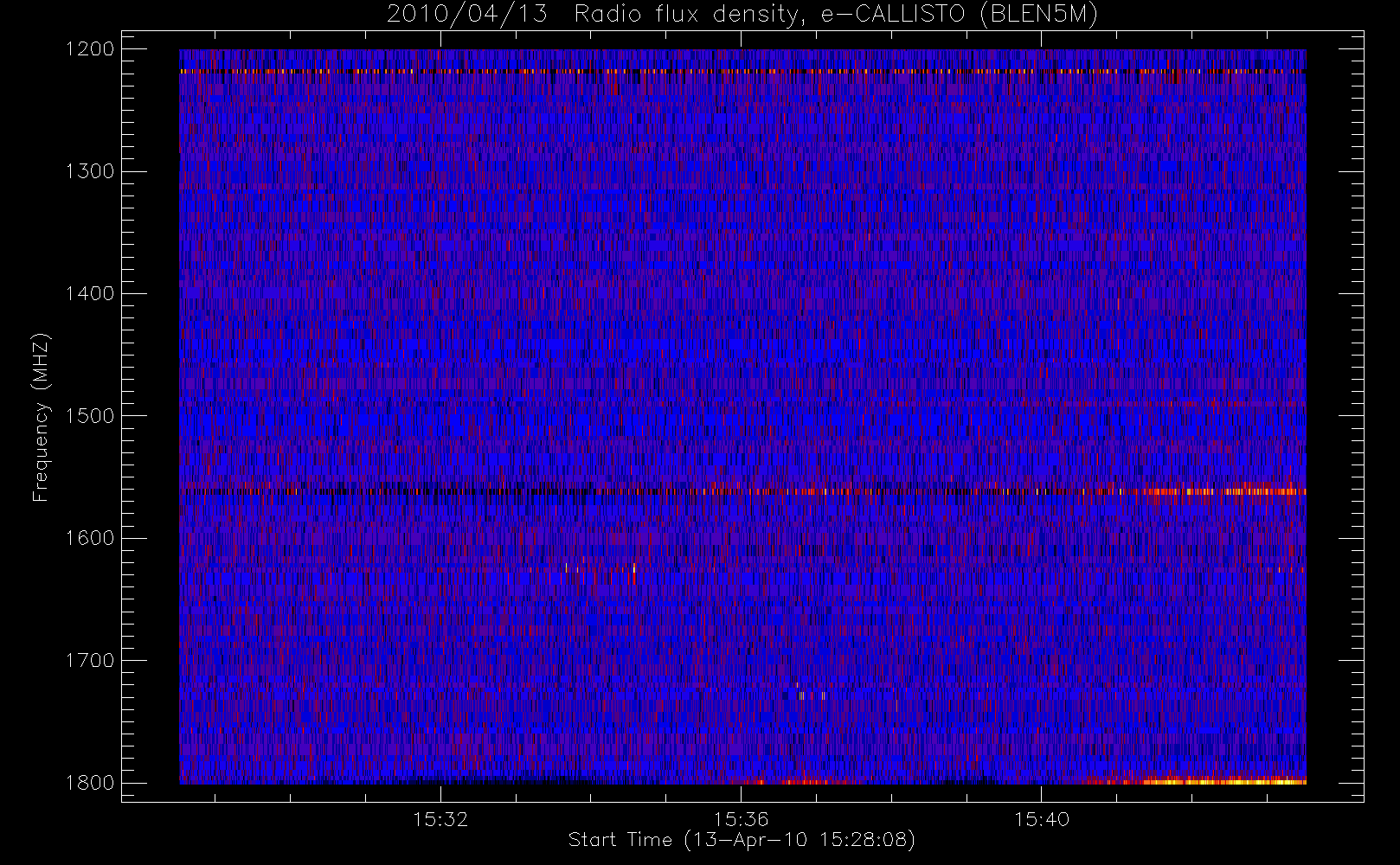Click the '1400' frequency axis label

point(90,293)
